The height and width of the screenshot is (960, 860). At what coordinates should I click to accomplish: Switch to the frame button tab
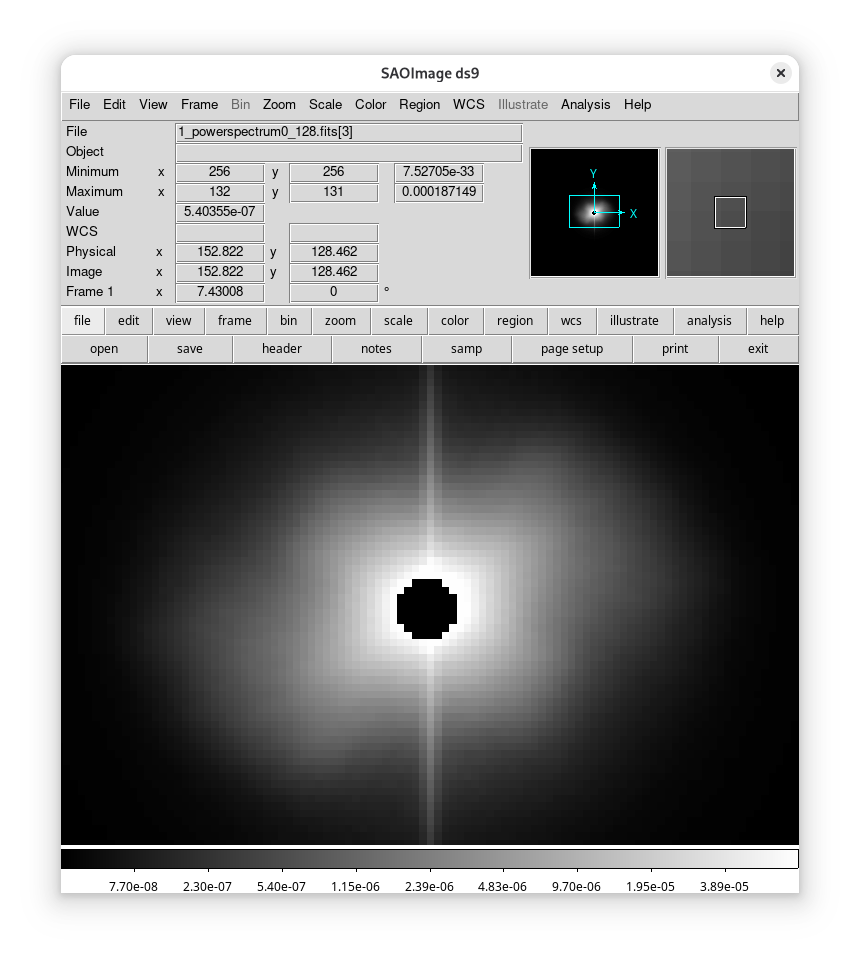[x=234, y=321]
